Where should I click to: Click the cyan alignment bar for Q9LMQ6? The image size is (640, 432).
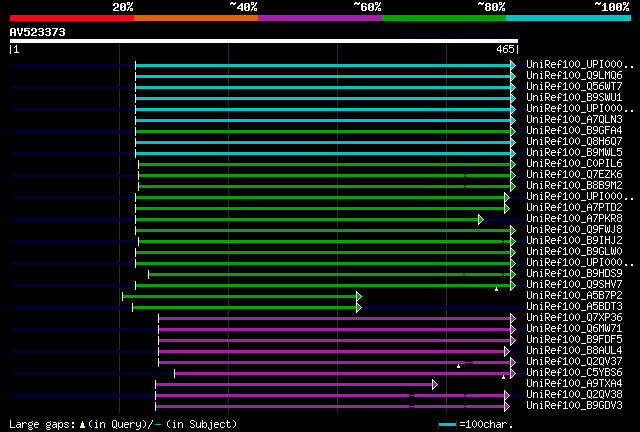[x=323, y=77]
